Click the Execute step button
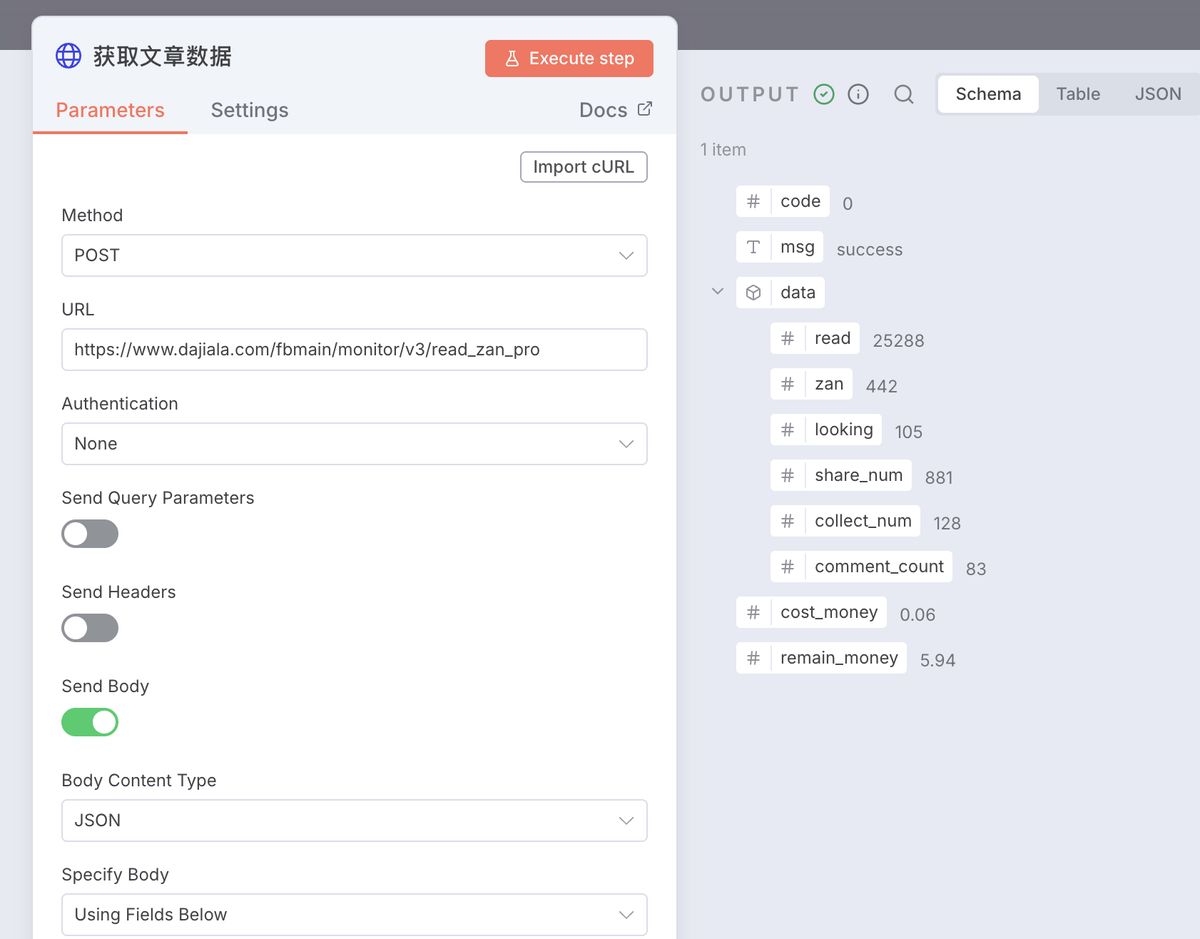1200x939 pixels. pyautogui.click(x=569, y=58)
